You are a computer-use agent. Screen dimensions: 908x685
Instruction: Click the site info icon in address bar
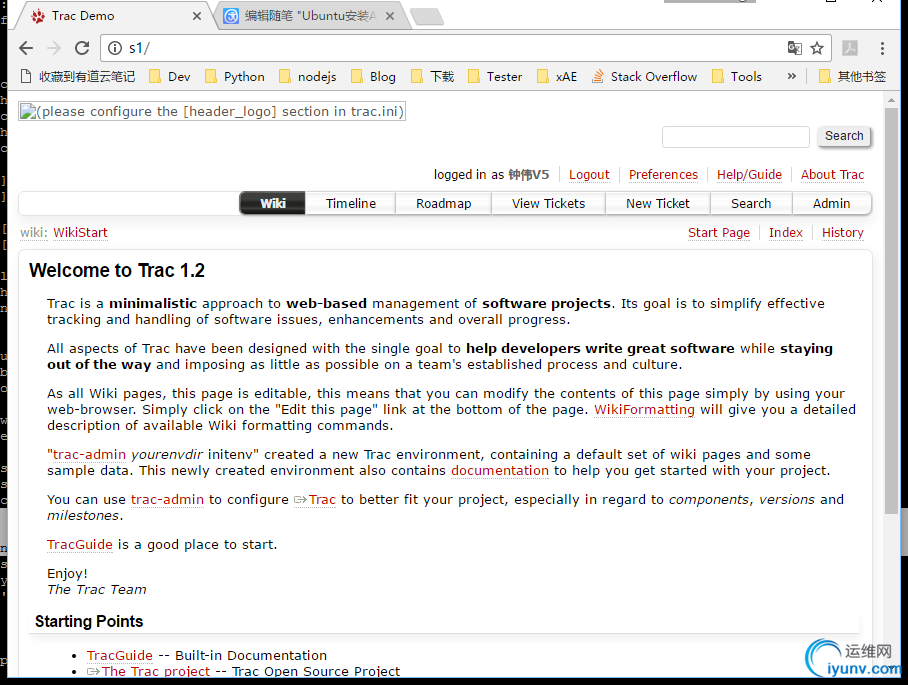pos(115,48)
